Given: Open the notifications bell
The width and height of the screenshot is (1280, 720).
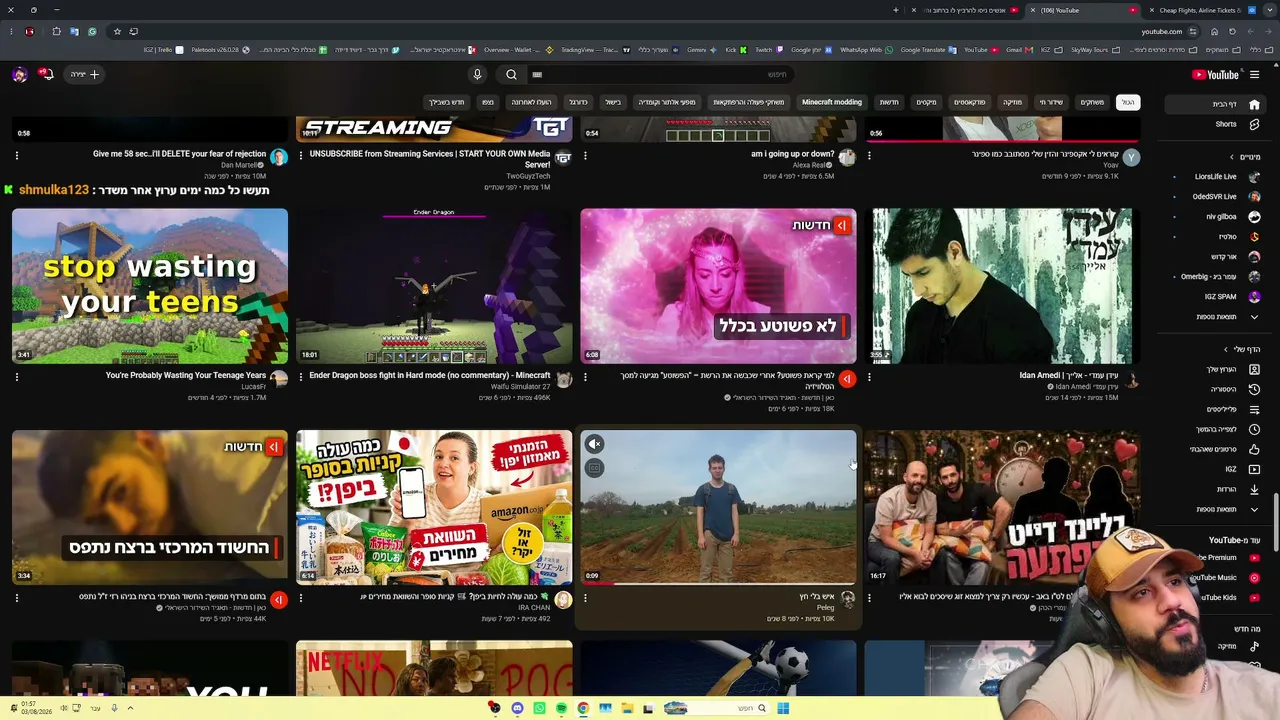Looking at the screenshot, I should click(46, 74).
